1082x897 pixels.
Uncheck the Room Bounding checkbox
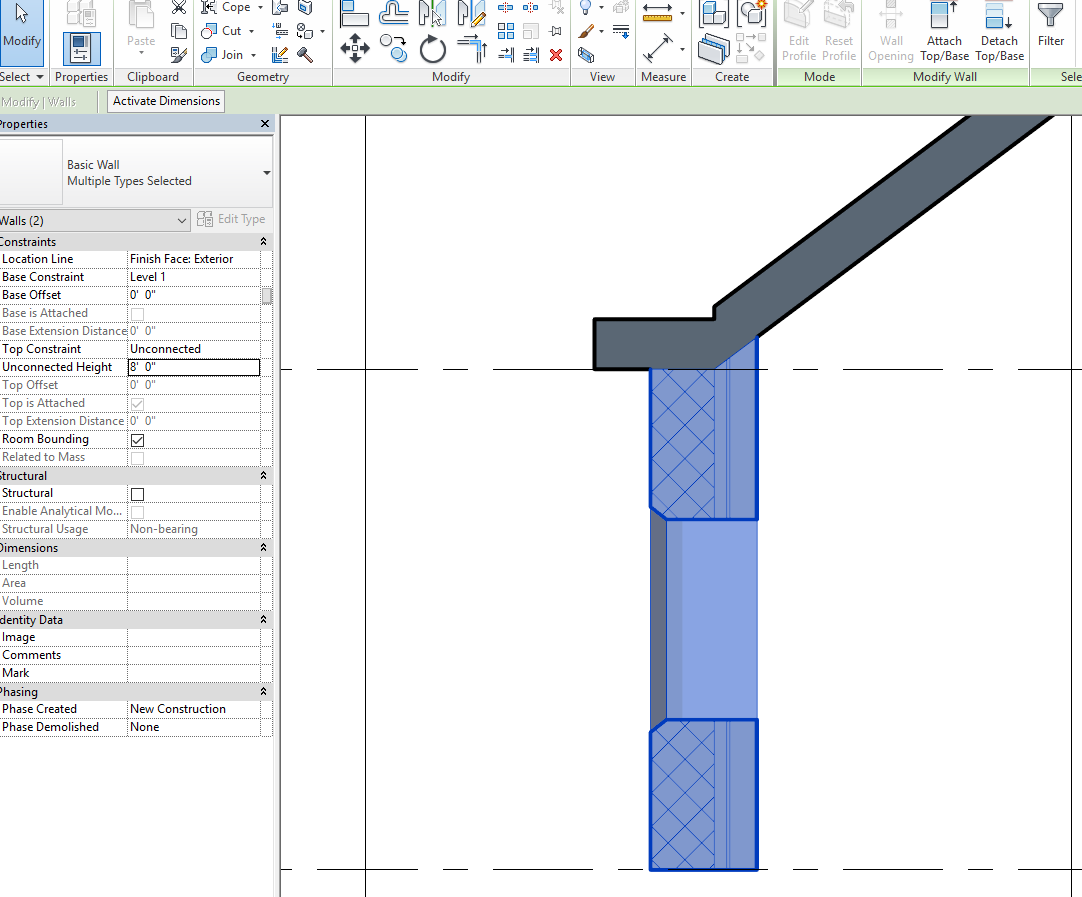pyautogui.click(x=137, y=440)
